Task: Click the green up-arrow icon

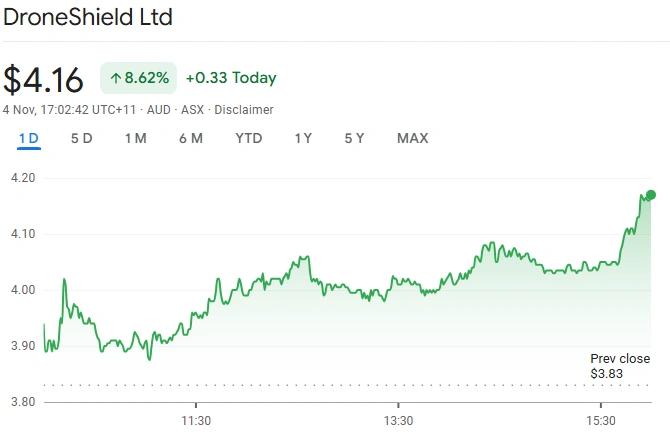Action: (115, 78)
